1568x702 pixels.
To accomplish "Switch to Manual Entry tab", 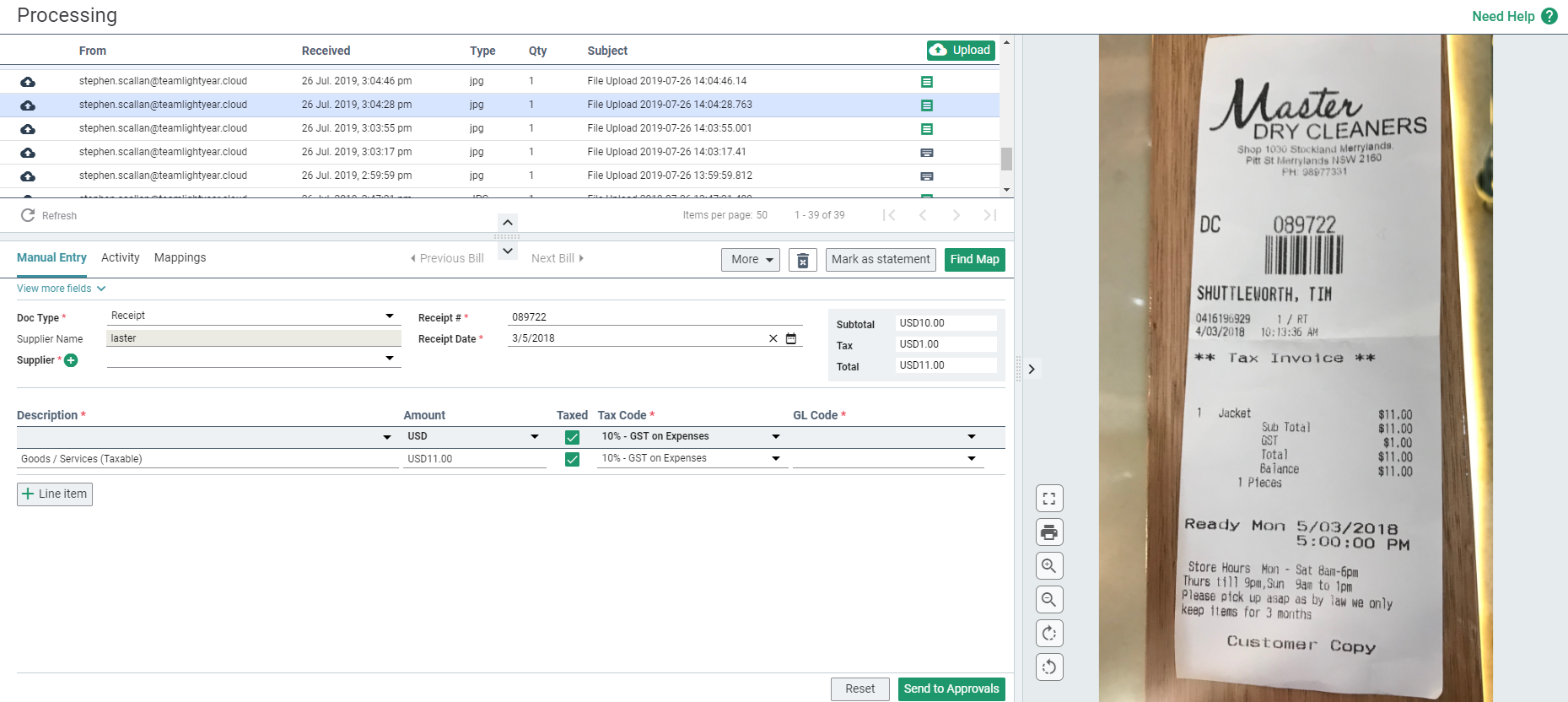I will click(x=51, y=258).
